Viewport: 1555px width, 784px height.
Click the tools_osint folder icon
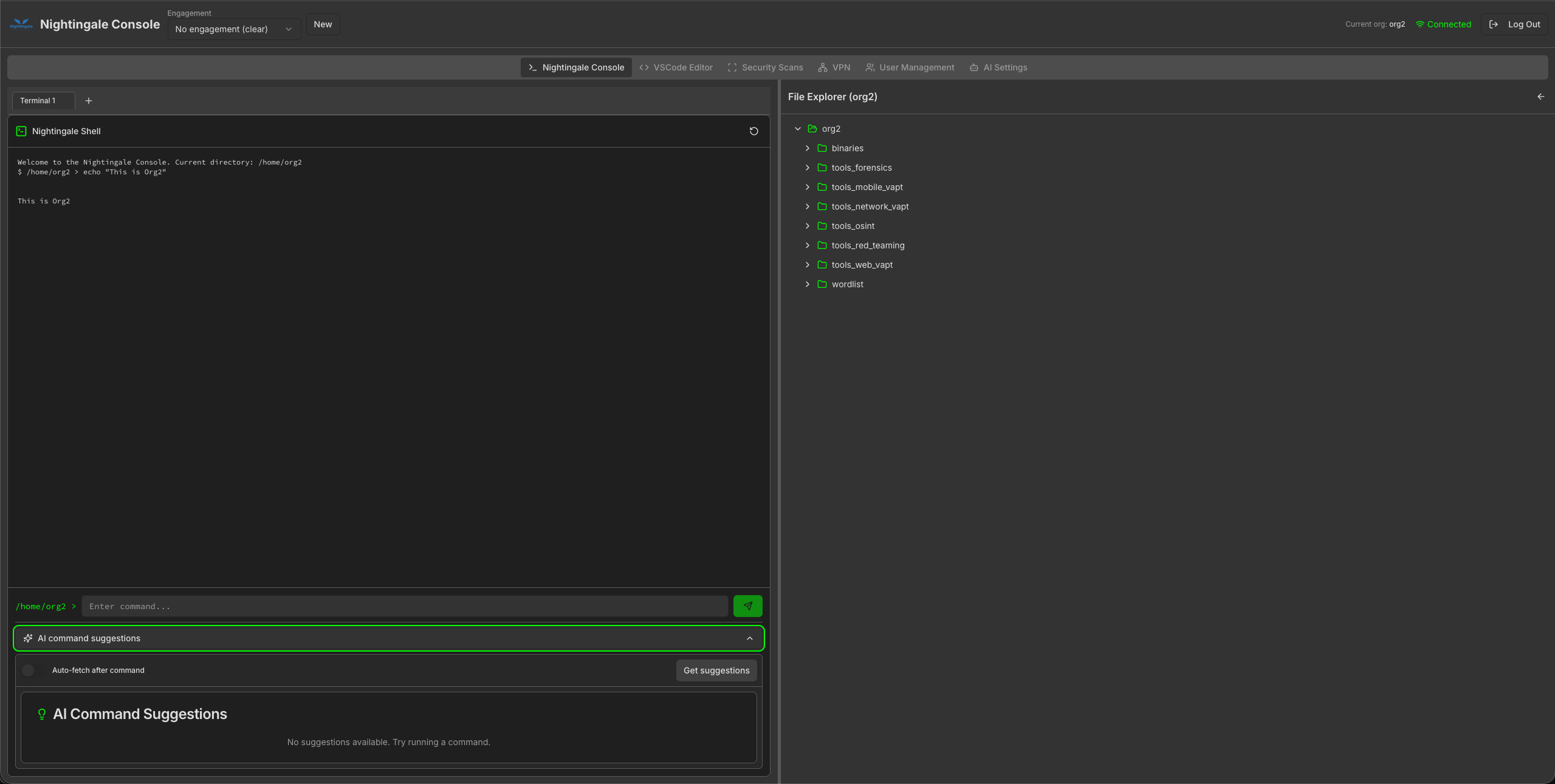(822, 226)
